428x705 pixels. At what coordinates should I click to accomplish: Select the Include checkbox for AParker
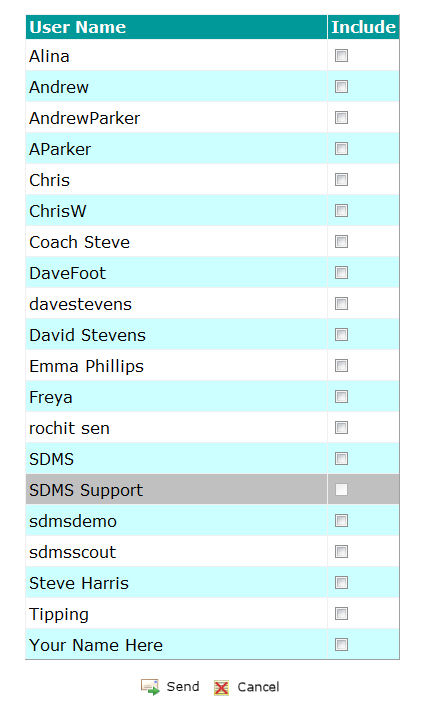(341, 149)
